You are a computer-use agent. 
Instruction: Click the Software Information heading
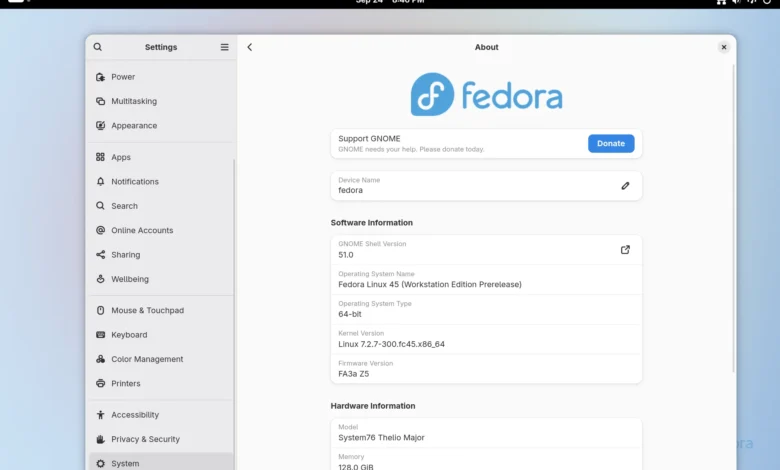click(x=372, y=223)
